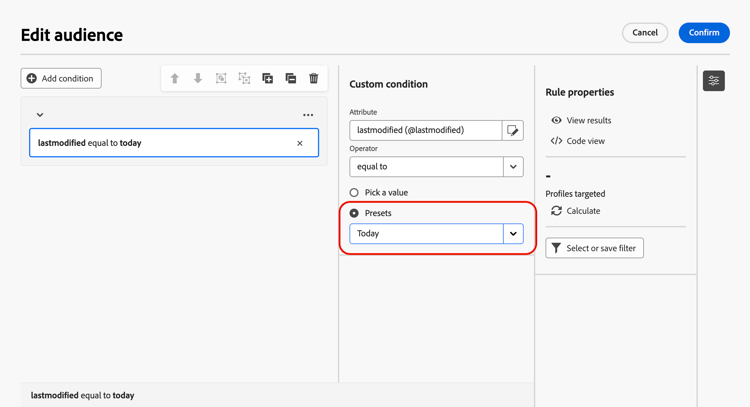Remove the lastmodified condition with X
Viewport: 750px width, 407px height.
(x=300, y=143)
